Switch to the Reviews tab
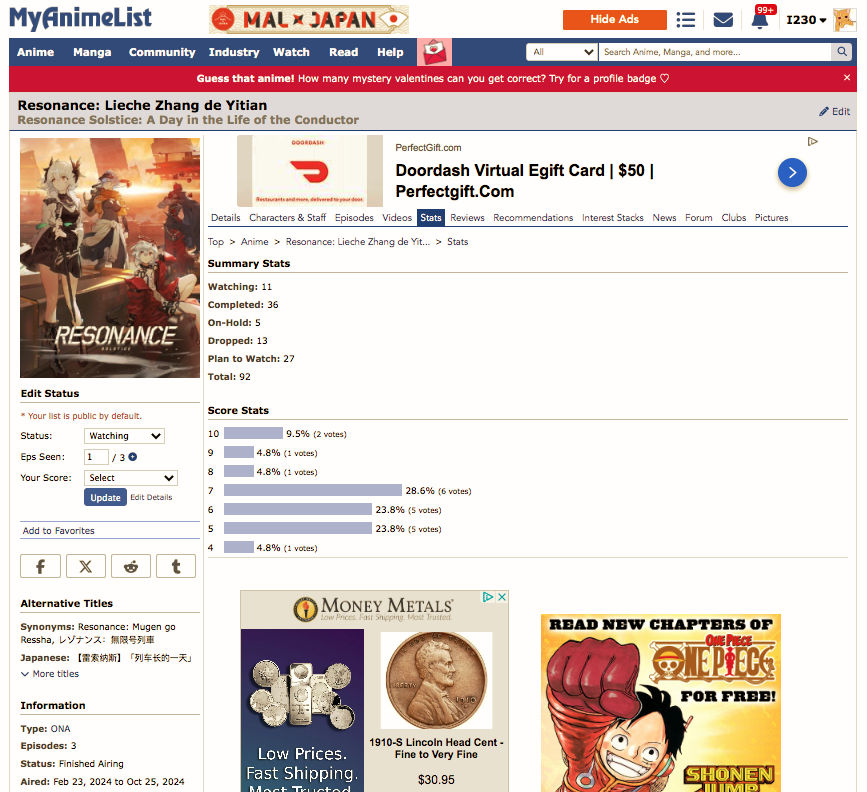867x792 pixels. point(467,218)
